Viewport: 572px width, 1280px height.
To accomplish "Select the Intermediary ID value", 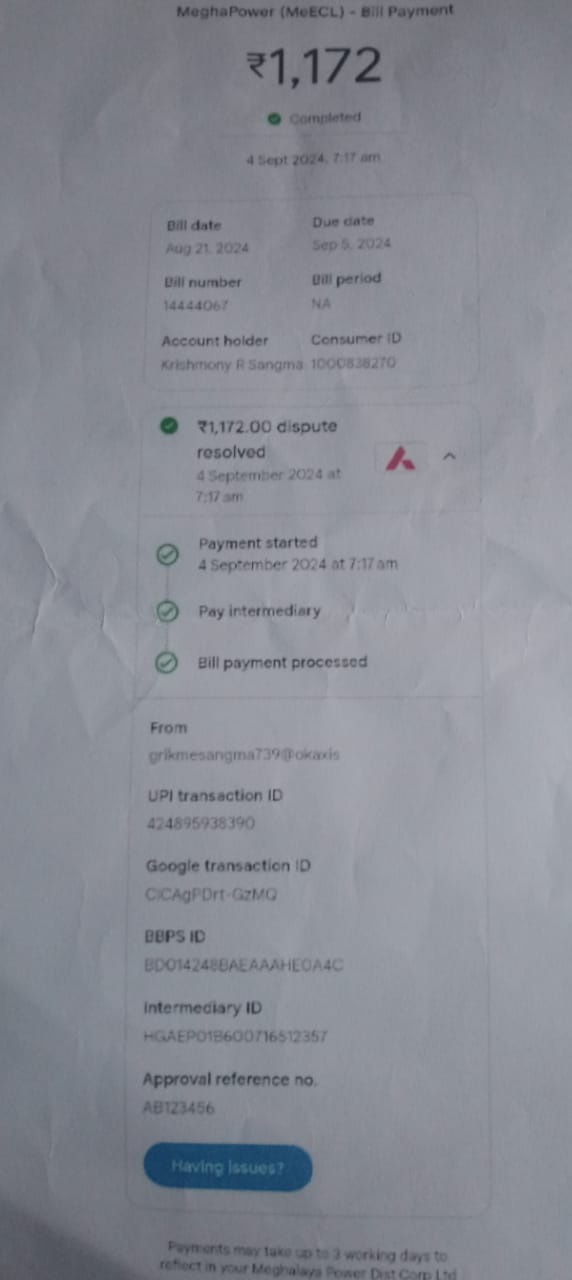I will pos(235,1037).
